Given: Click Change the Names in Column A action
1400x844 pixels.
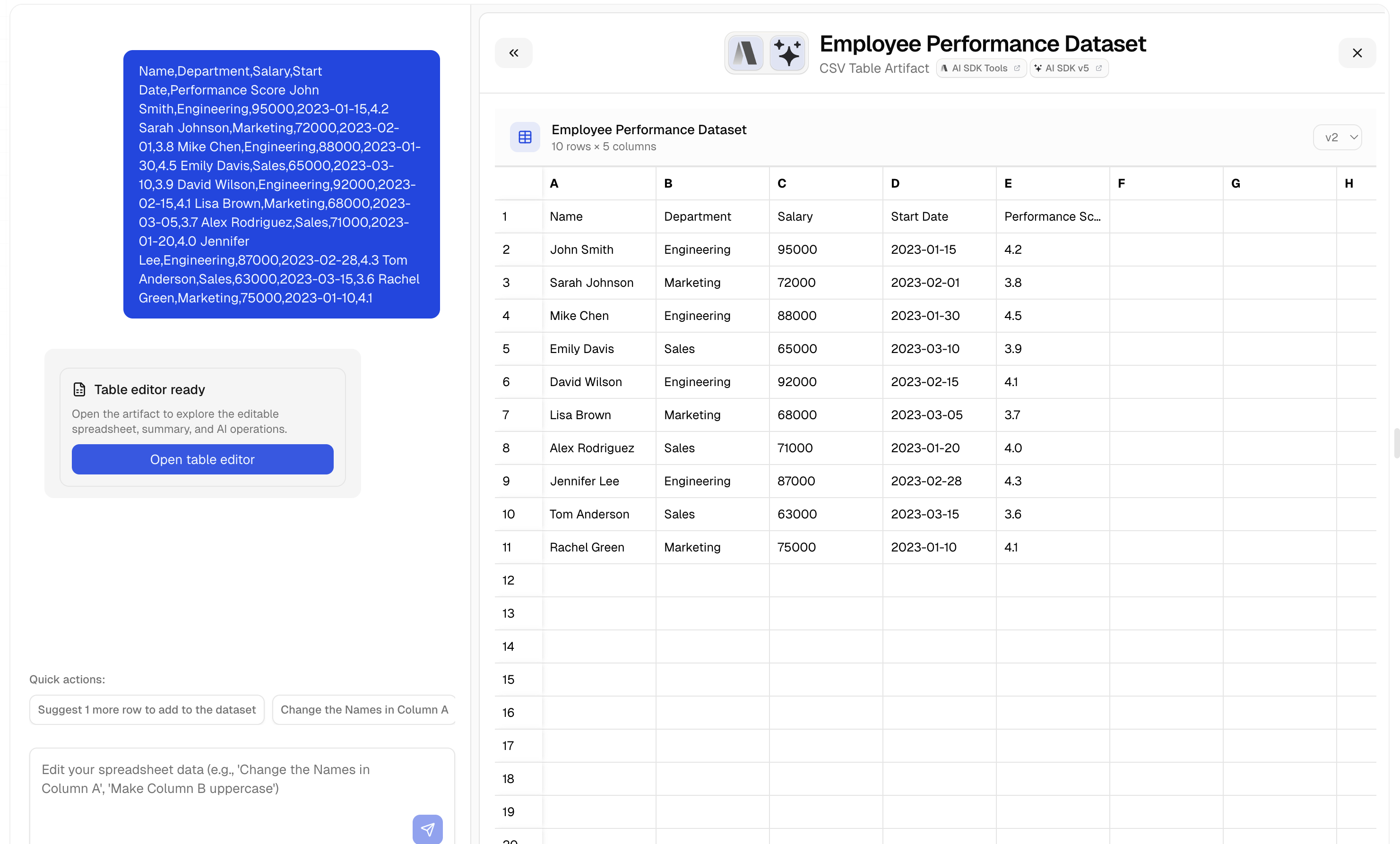Looking at the screenshot, I should 363,709.
